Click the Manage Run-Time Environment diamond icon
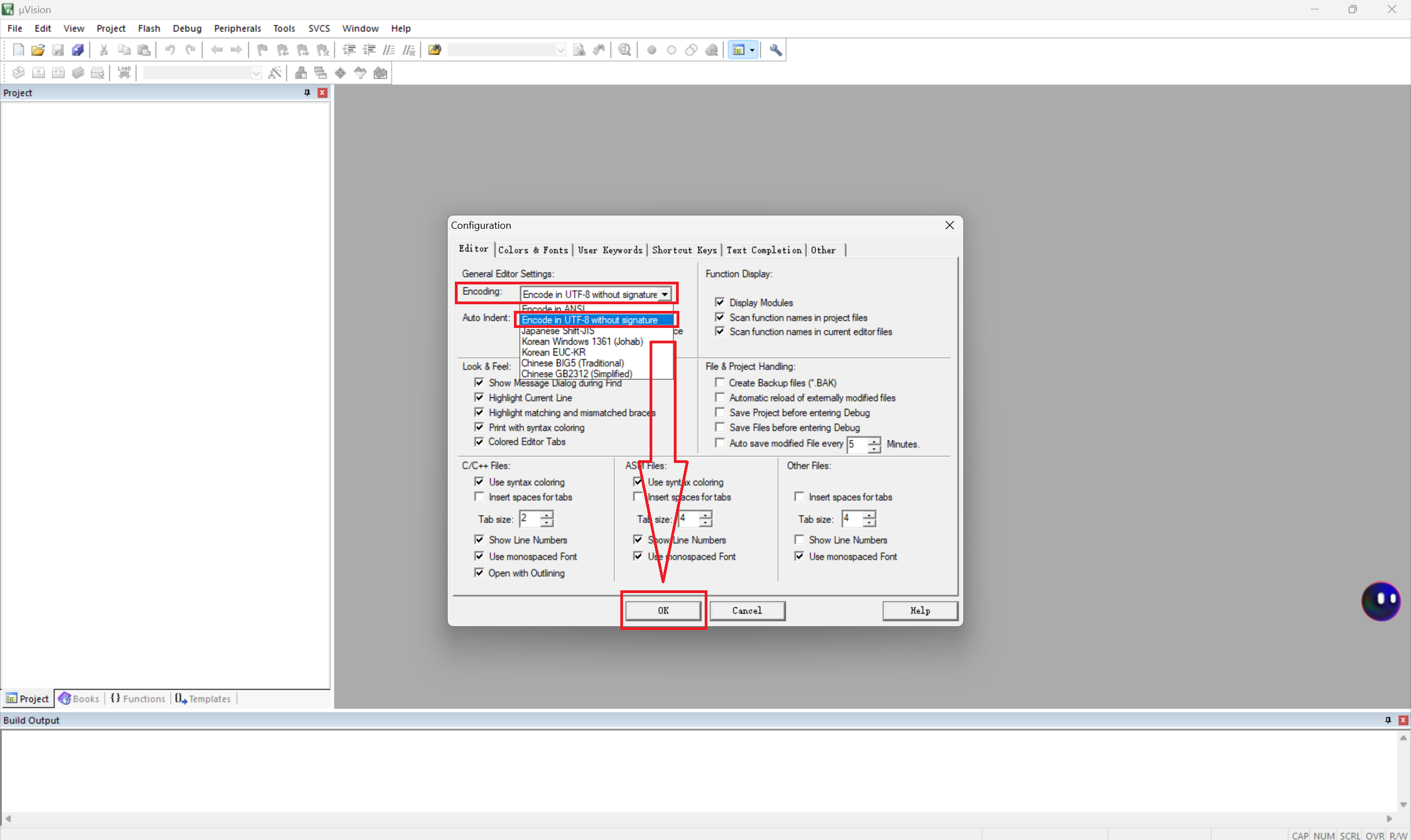The height and width of the screenshot is (840, 1411). point(340,72)
